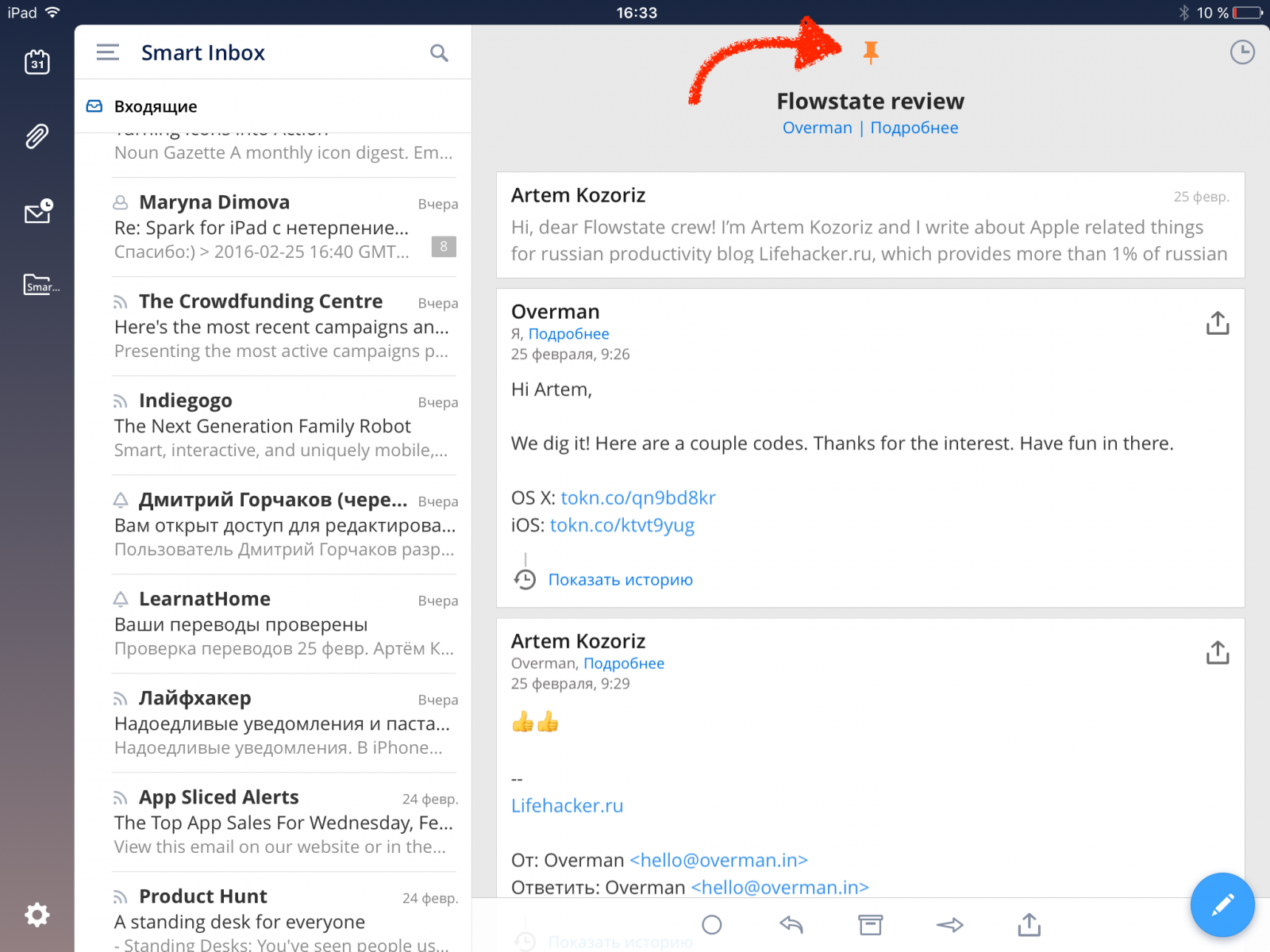This screenshot has height=952, width=1270.
Task: Open Noun Gazette email preview
Action: 273,154
